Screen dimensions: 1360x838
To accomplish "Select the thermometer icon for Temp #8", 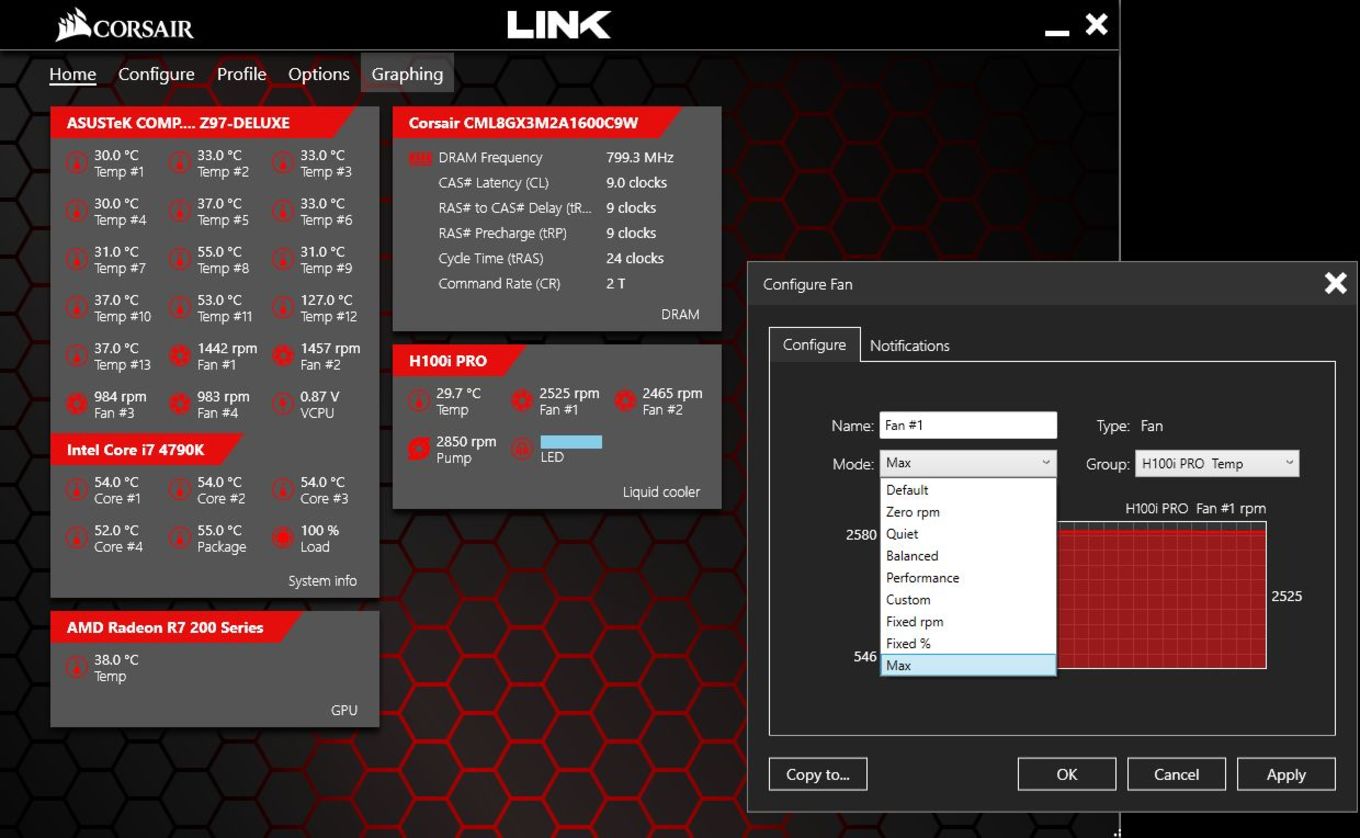I will [x=179, y=260].
